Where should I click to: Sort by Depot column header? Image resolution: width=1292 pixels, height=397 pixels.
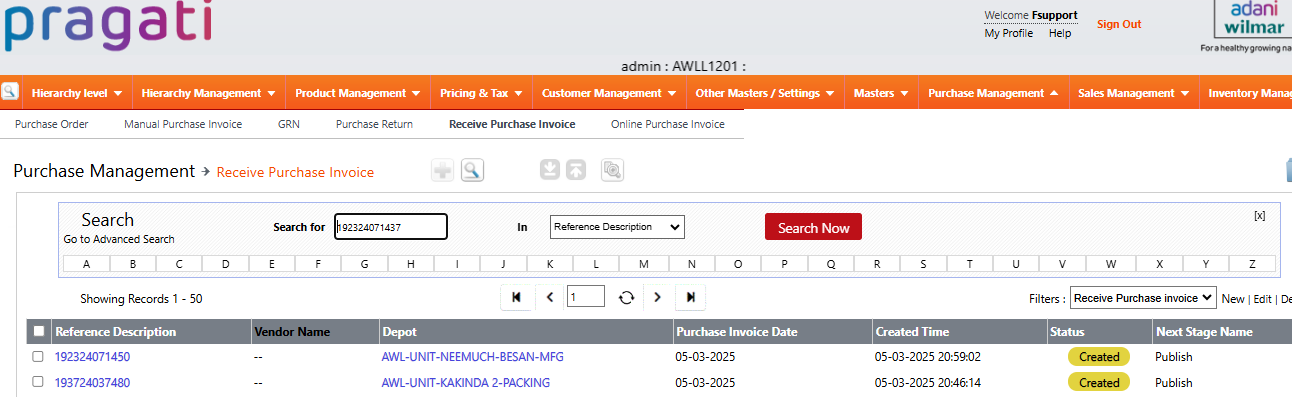click(x=399, y=332)
